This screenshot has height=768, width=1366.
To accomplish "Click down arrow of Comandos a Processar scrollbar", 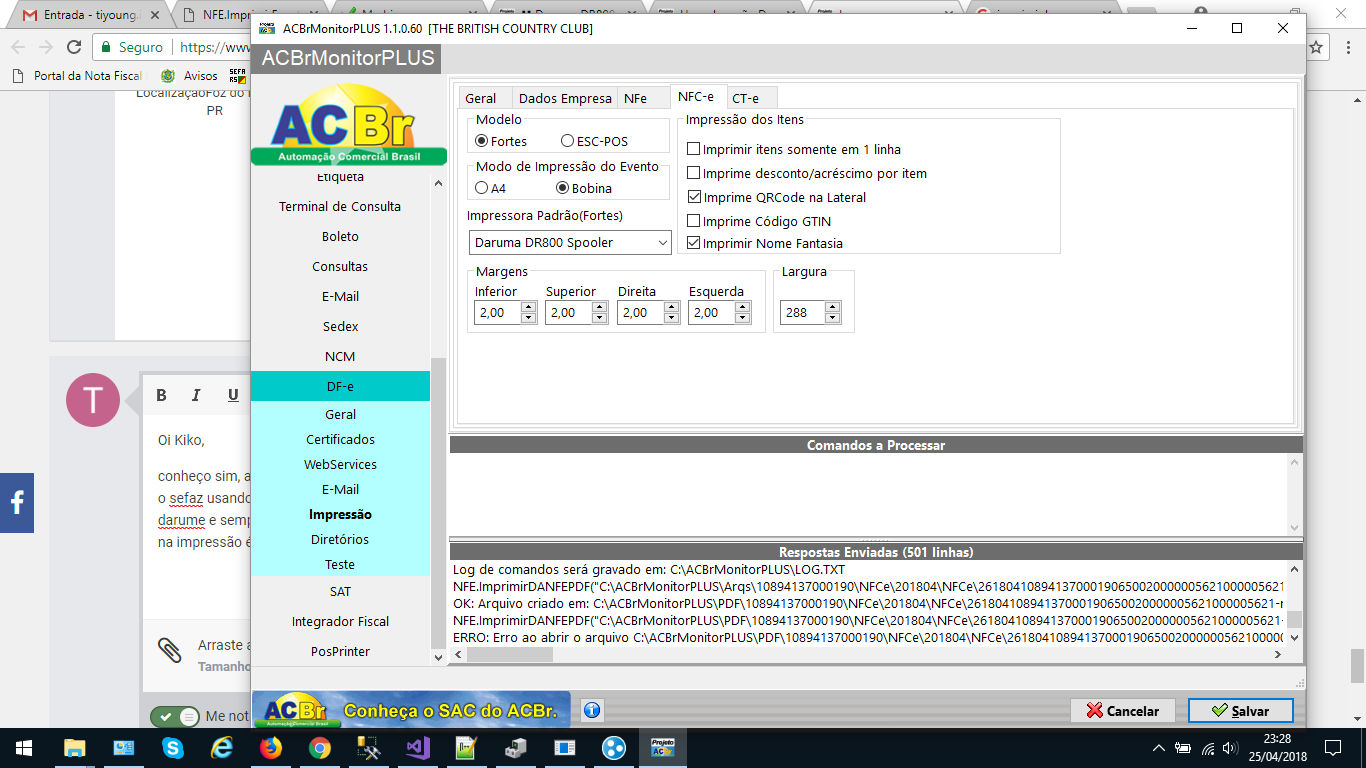I will [x=1295, y=527].
